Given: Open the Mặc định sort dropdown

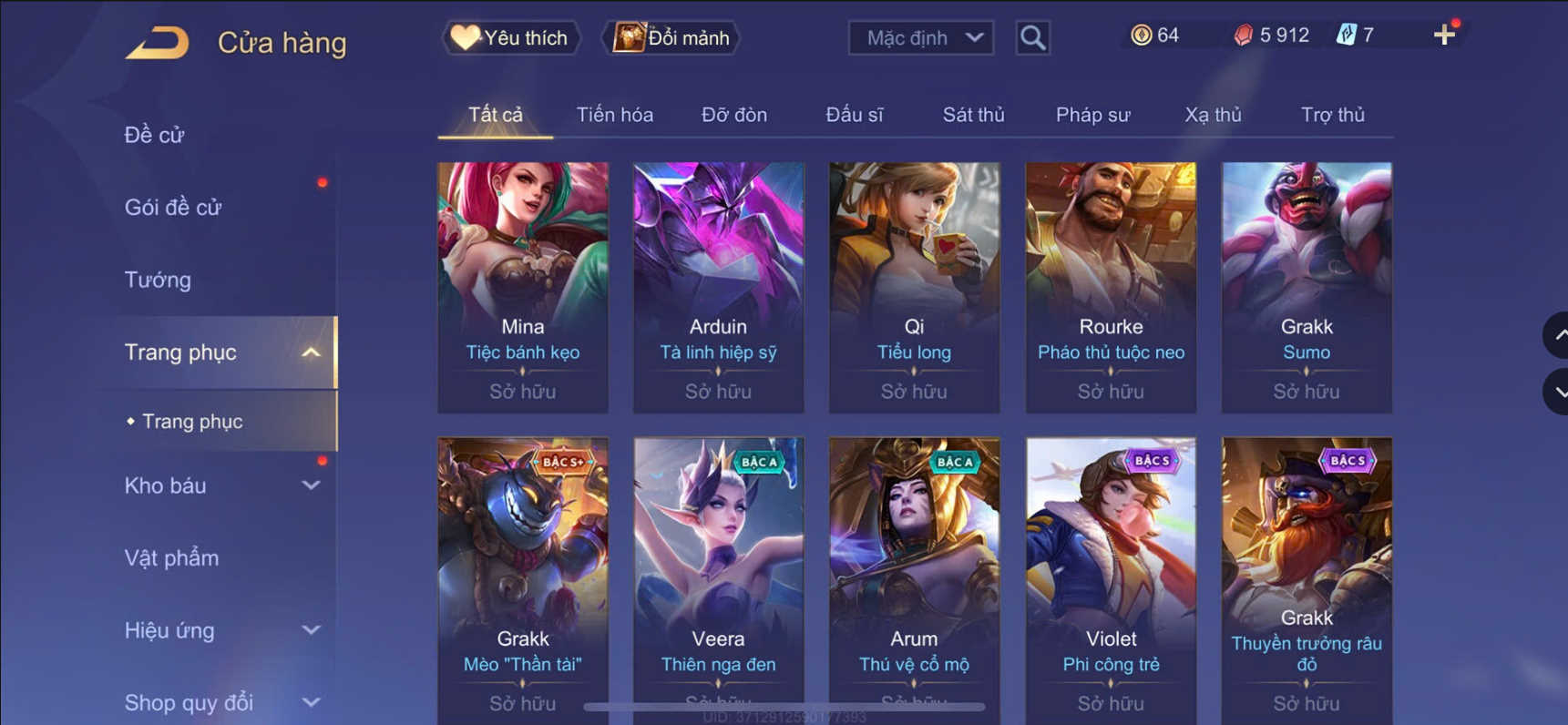Looking at the screenshot, I should click(921, 38).
